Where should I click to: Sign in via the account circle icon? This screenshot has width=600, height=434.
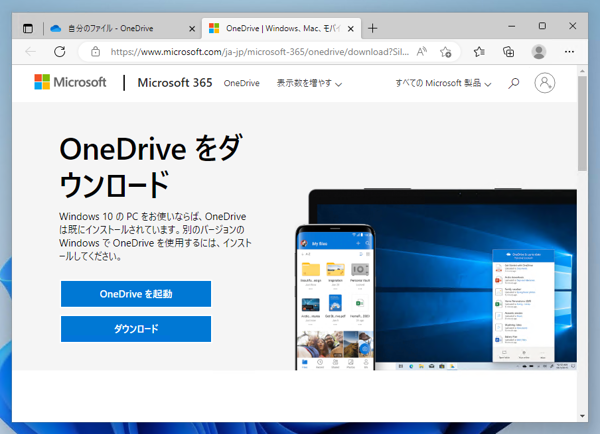[545, 83]
